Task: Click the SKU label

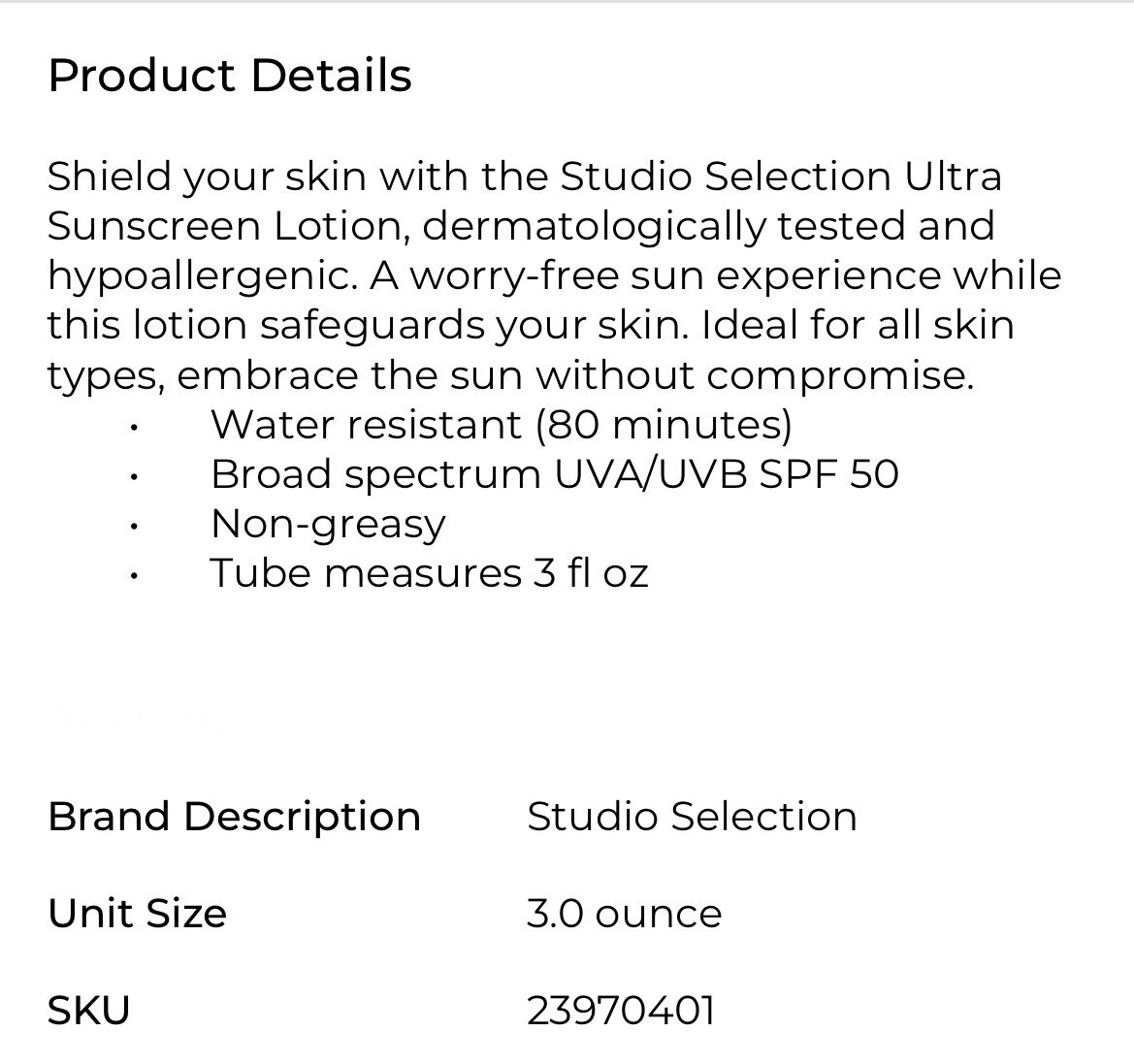Action: pos(88,1011)
